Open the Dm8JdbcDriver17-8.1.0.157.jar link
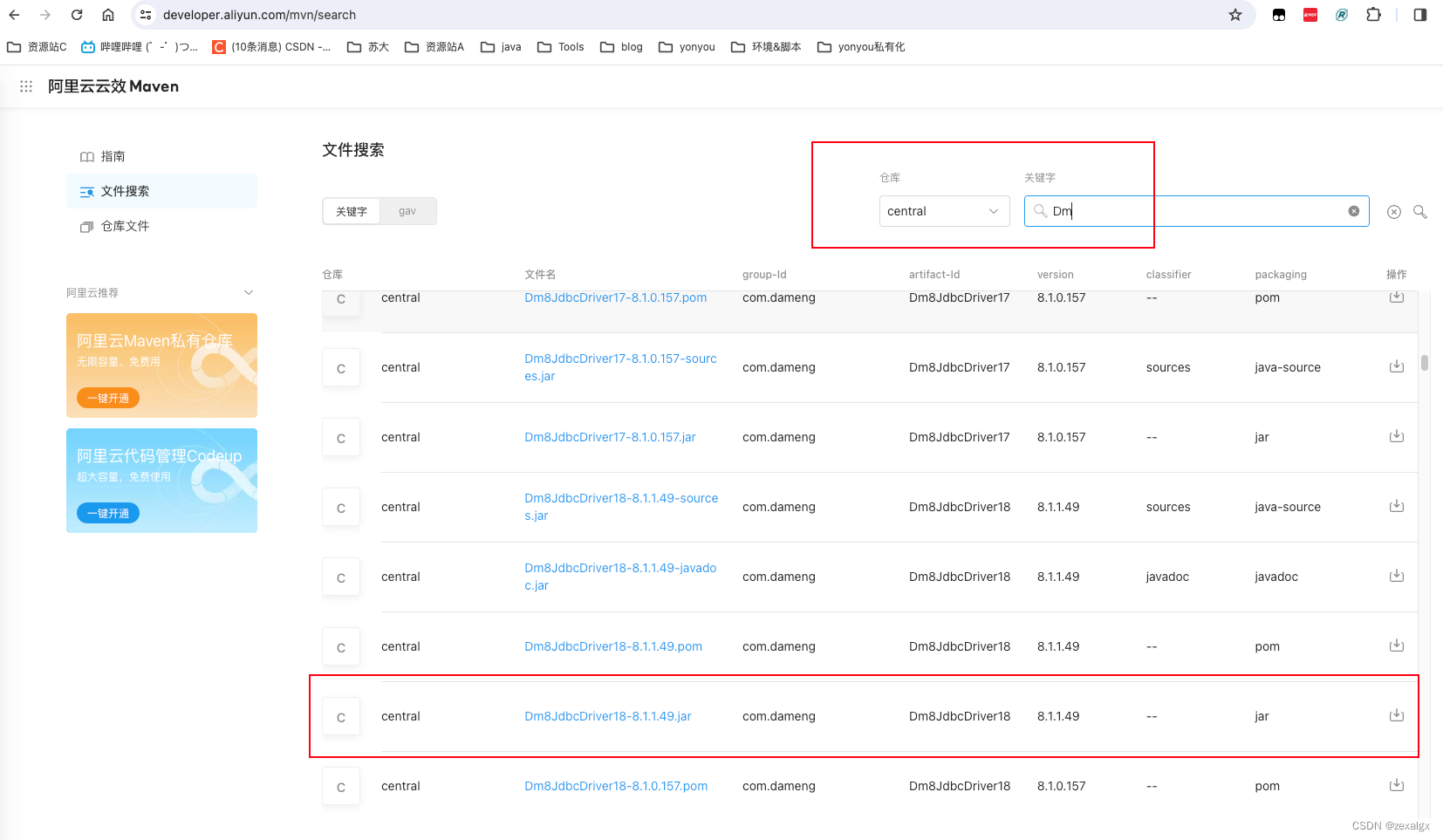This screenshot has width=1443, height=840. pyautogui.click(x=610, y=437)
